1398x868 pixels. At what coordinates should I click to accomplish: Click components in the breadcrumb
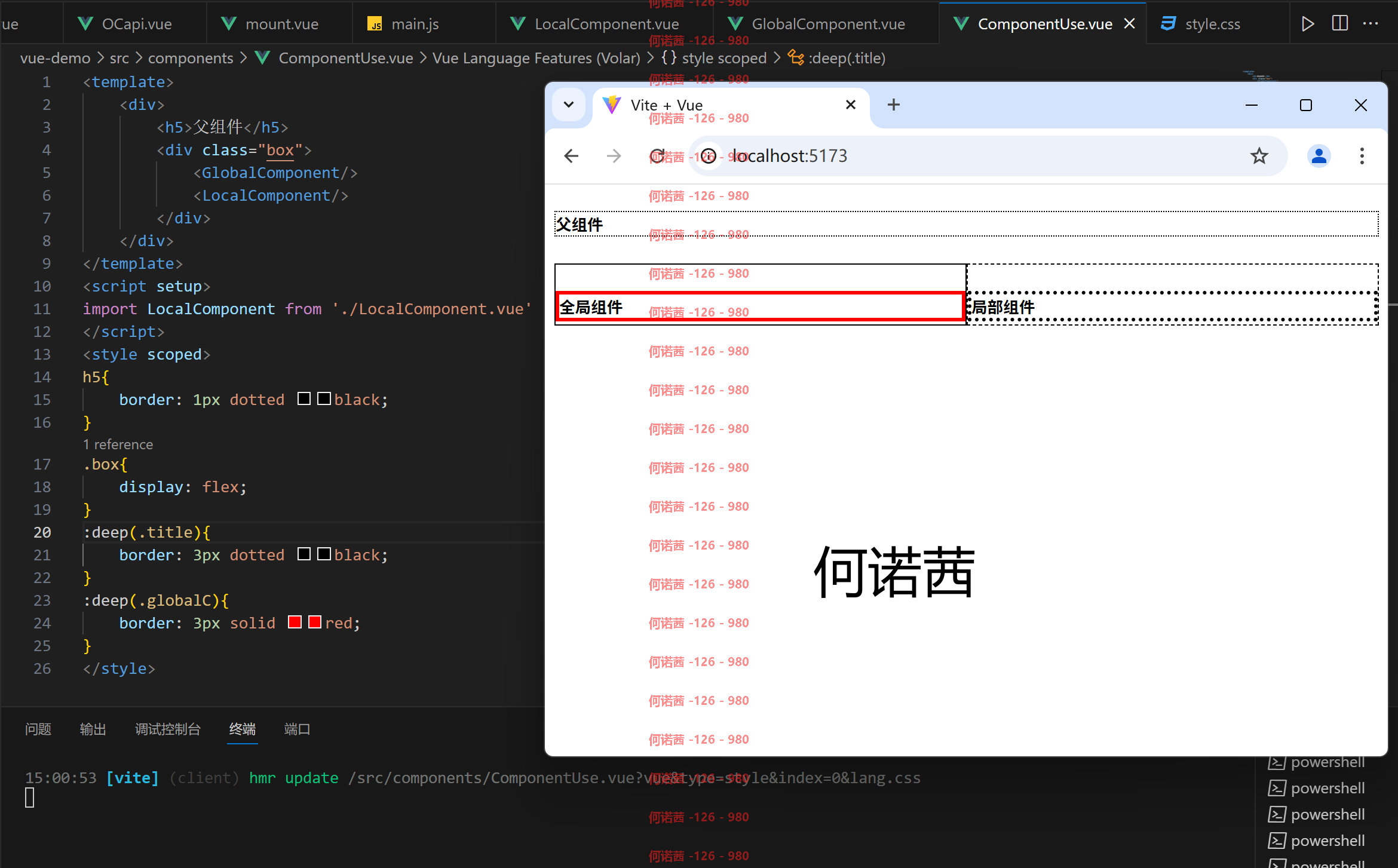(x=191, y=58)
